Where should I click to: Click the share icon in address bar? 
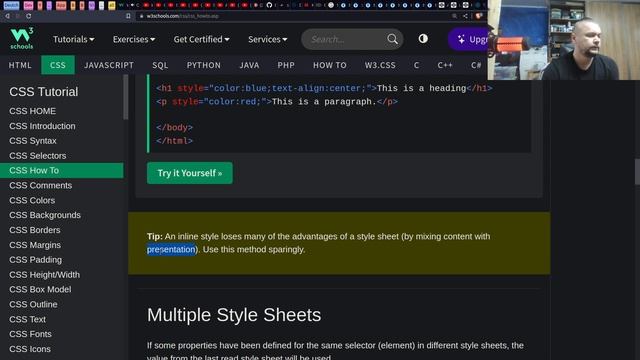coord(465,16)
